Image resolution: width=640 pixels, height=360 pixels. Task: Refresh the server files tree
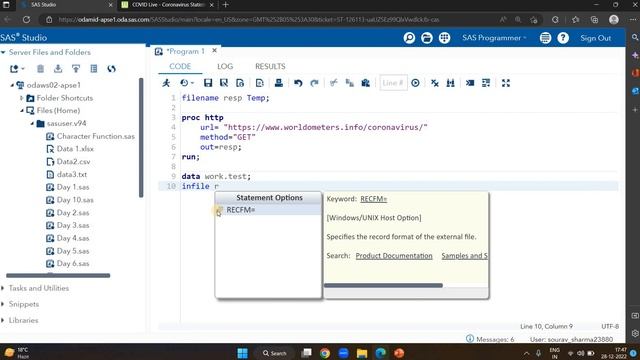coord(111,69)
